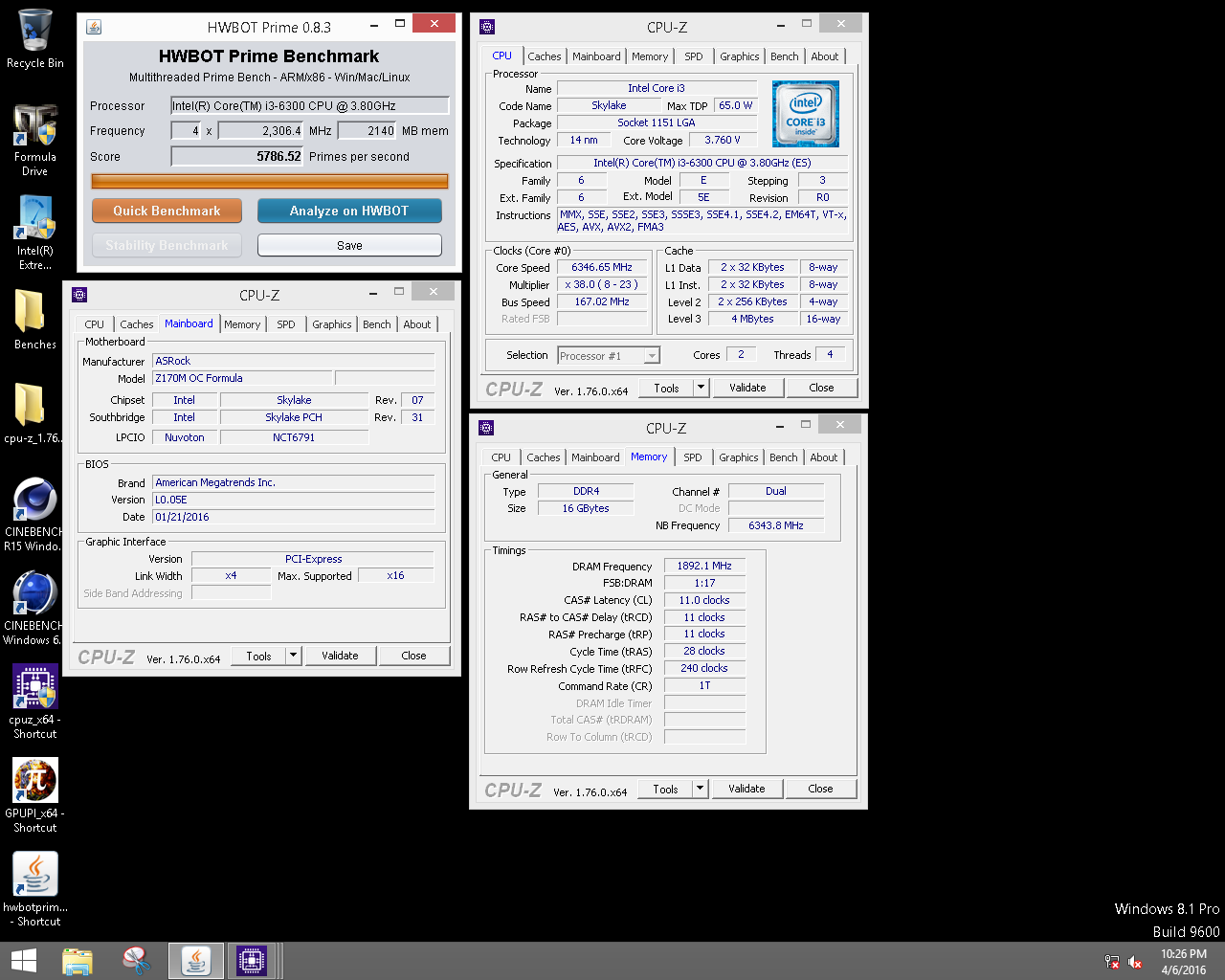
Task: Open Bench tab in CPU window
Action: [x=785, y=56]
